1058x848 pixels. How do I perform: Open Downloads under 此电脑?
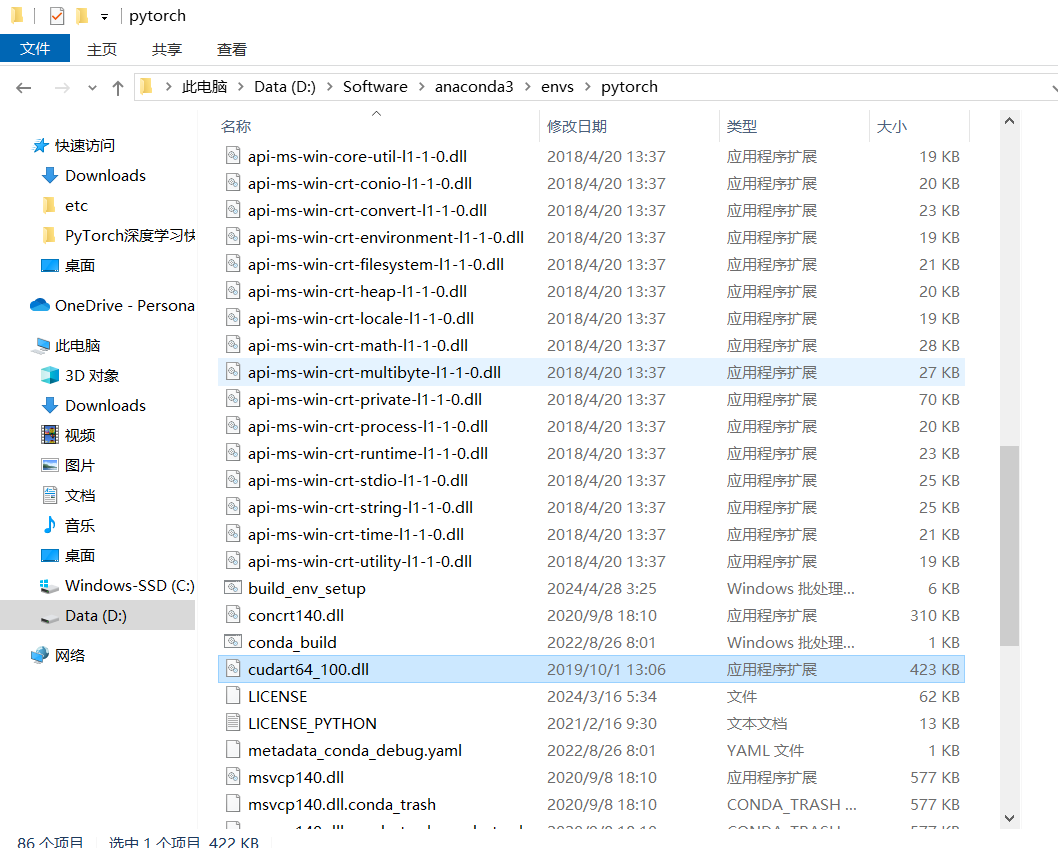tap(105, 405)
